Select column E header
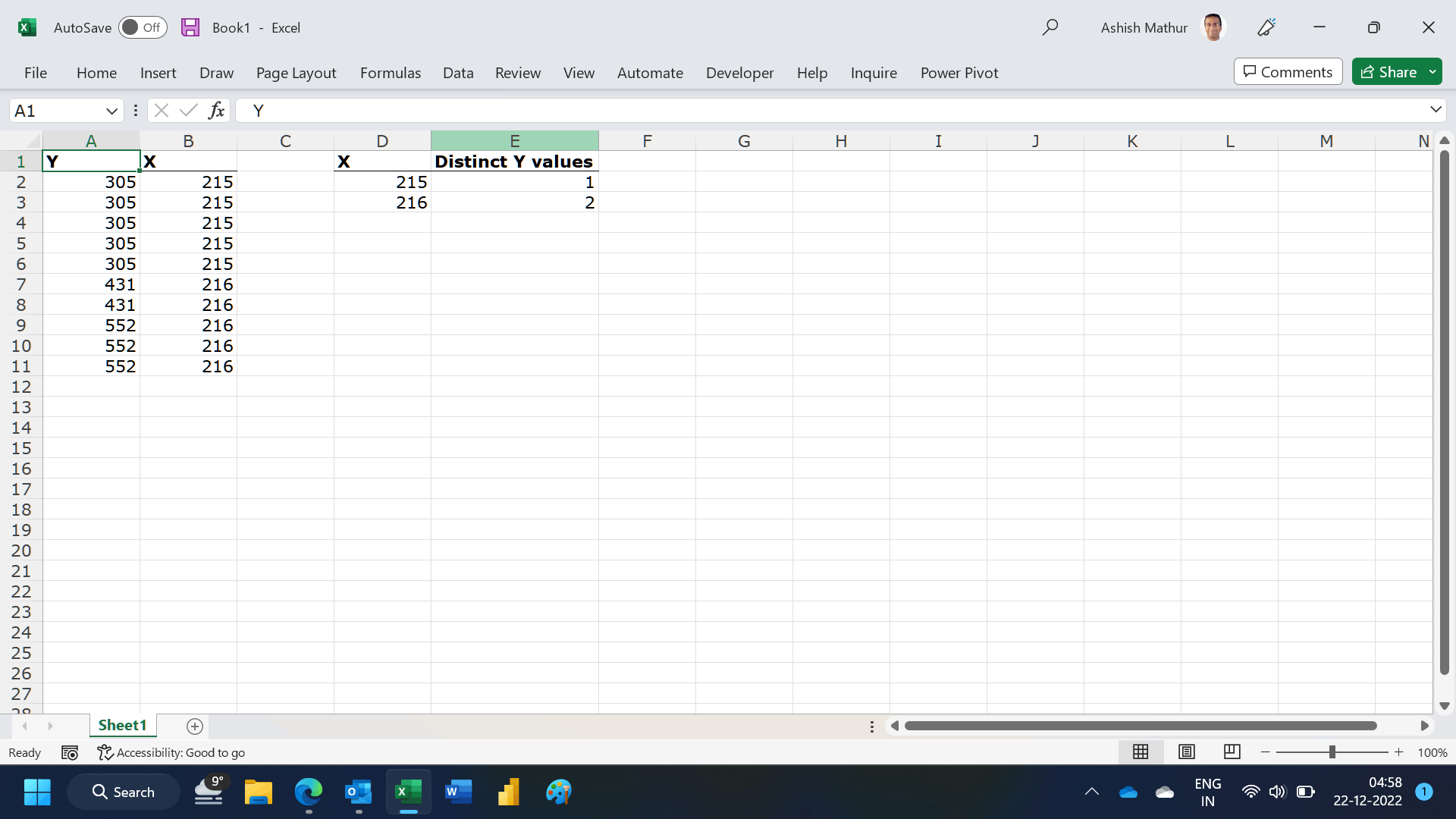This screenshot has height=819, width=1456. 514,141
